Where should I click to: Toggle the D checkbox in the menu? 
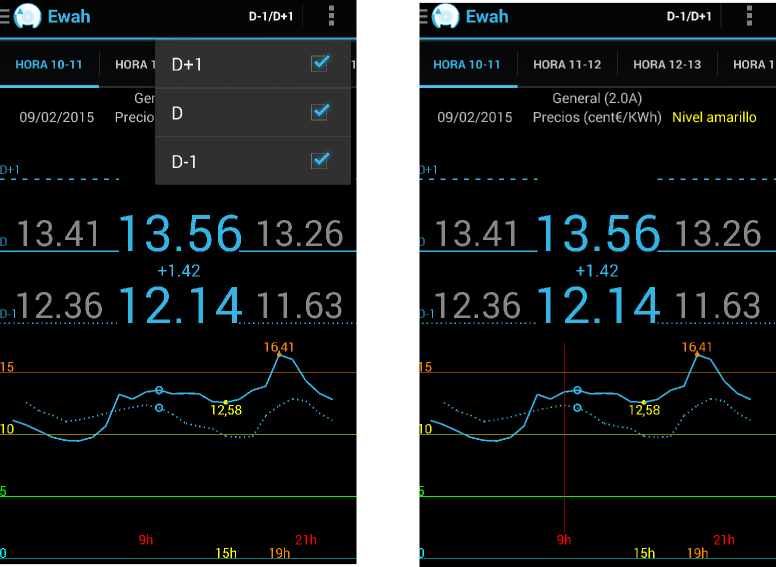(x=320, y=112)
